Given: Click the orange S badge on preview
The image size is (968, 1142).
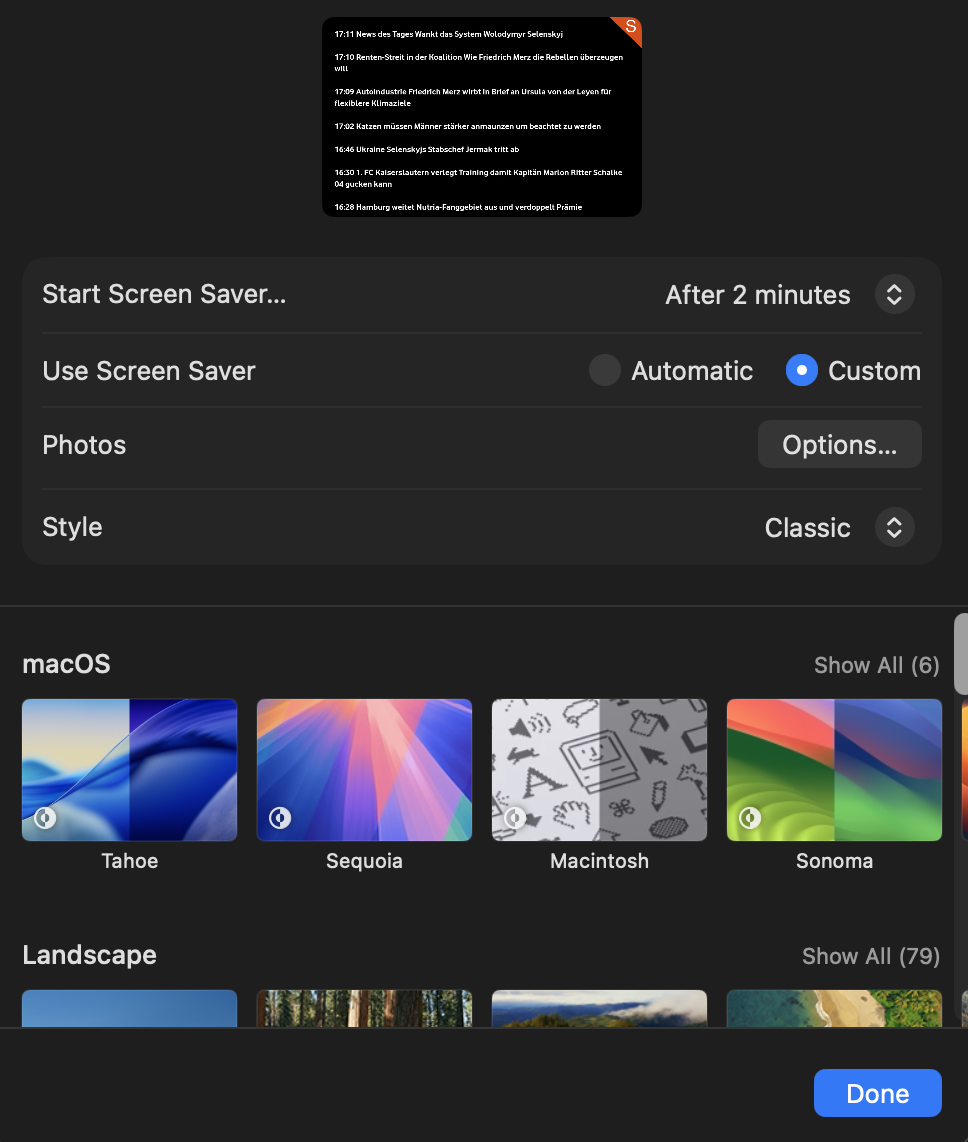Looking at the screenshot, I should [x=630, y=28].
